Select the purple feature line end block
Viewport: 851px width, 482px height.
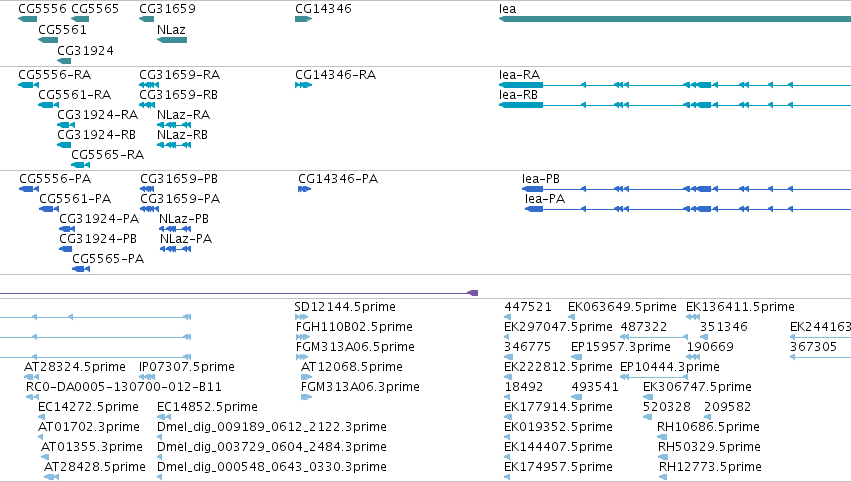(473, 293)
